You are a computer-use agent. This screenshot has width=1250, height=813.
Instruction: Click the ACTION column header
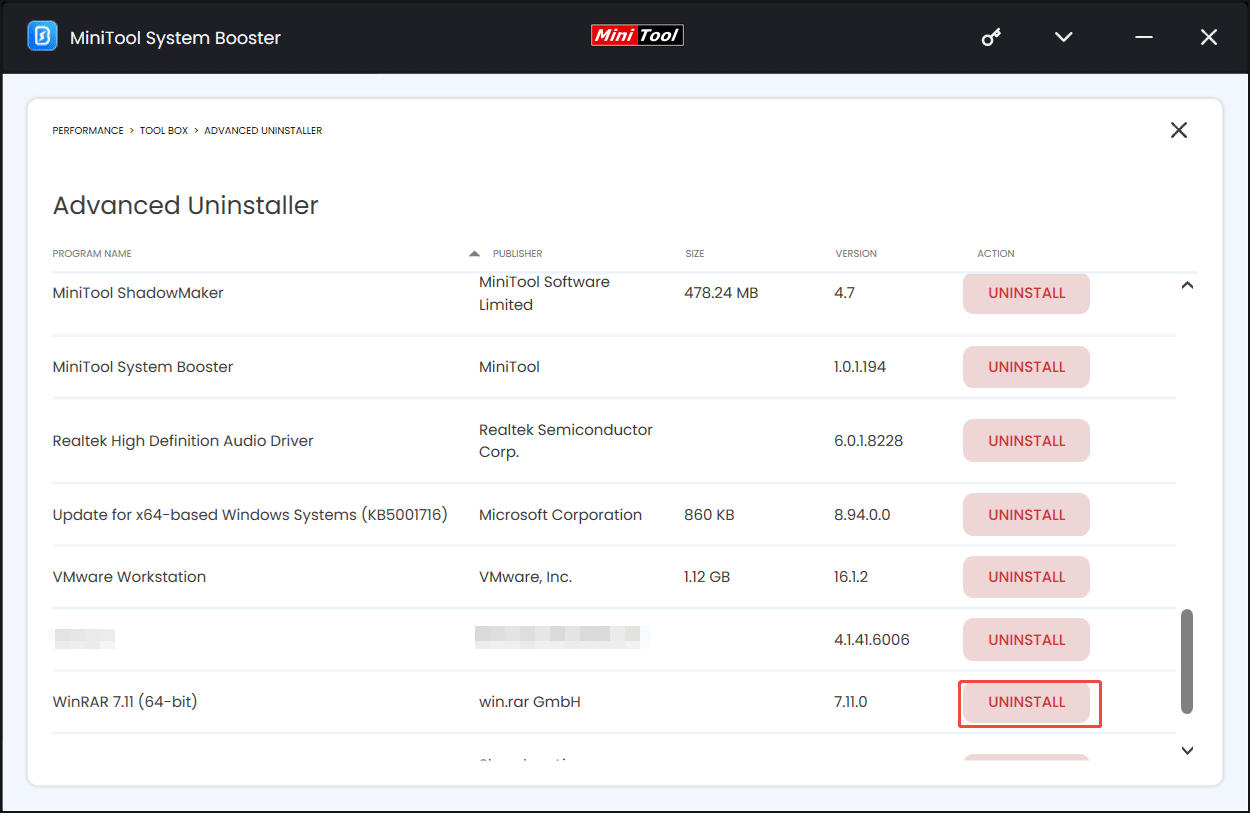pyautogui.click(x=996, y=254)
